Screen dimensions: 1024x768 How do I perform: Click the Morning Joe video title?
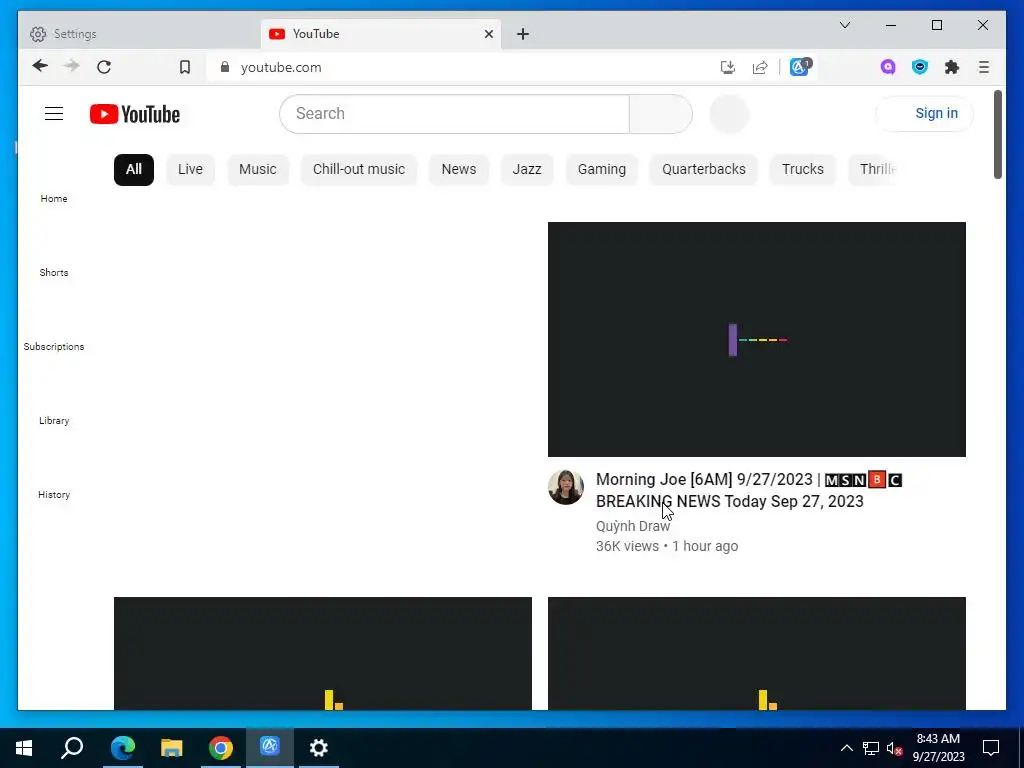[x=748, y=490]
